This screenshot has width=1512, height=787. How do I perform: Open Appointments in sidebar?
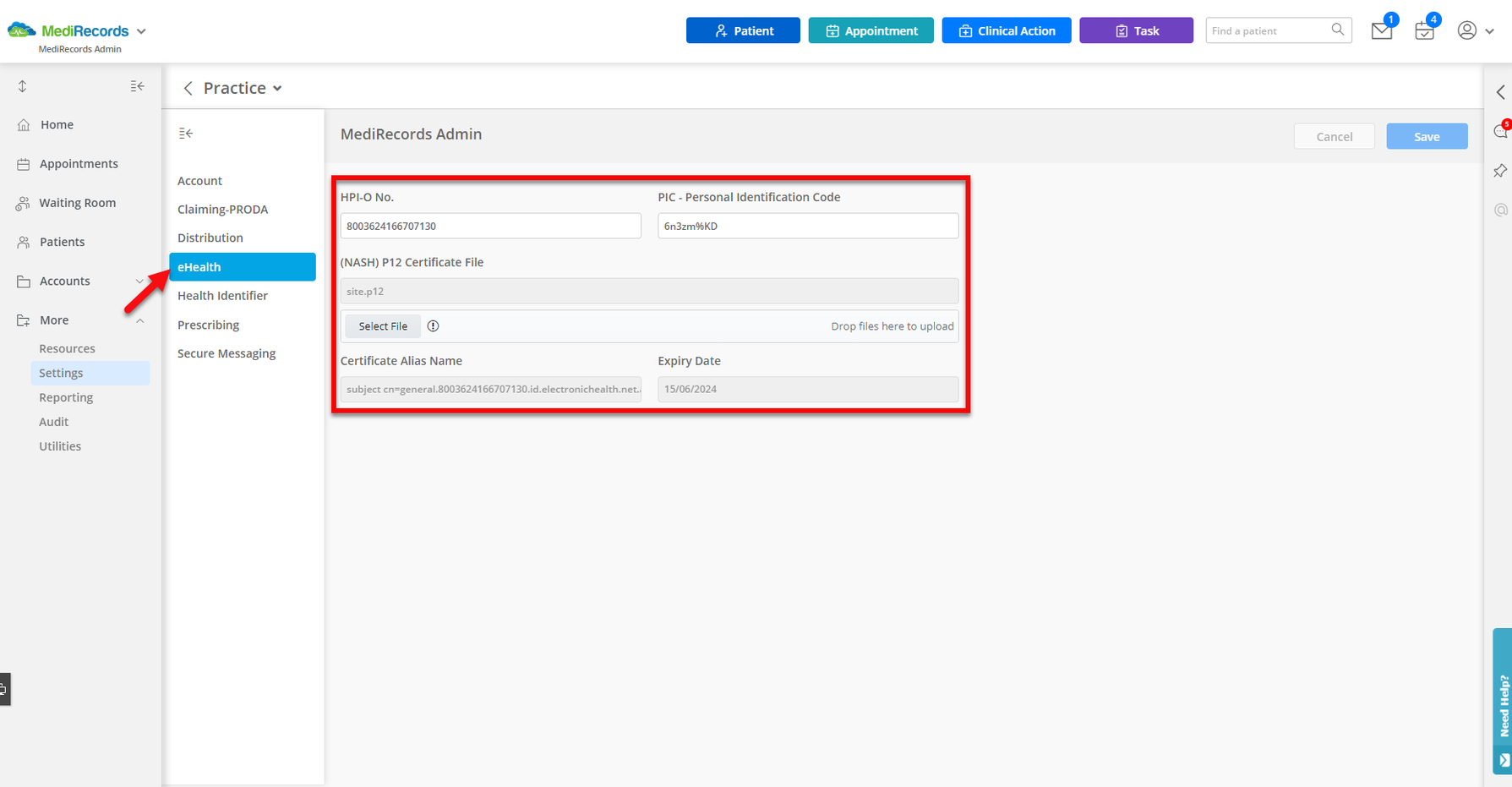pyautogui.click(x=80, y=164)
